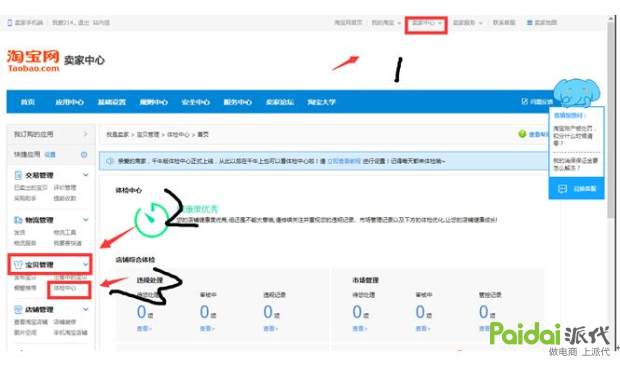This screenshot has height=366, width=620.
Task: Click the round icon beside 快捷应用 settings
Action: 84,155
